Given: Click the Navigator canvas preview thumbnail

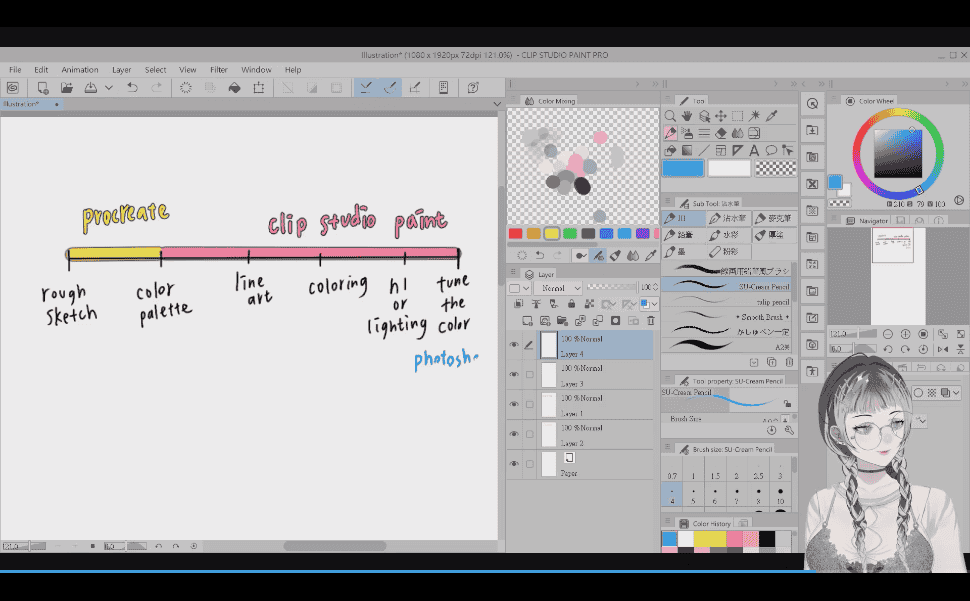Looking at the screenshot, I should (893, 245).
